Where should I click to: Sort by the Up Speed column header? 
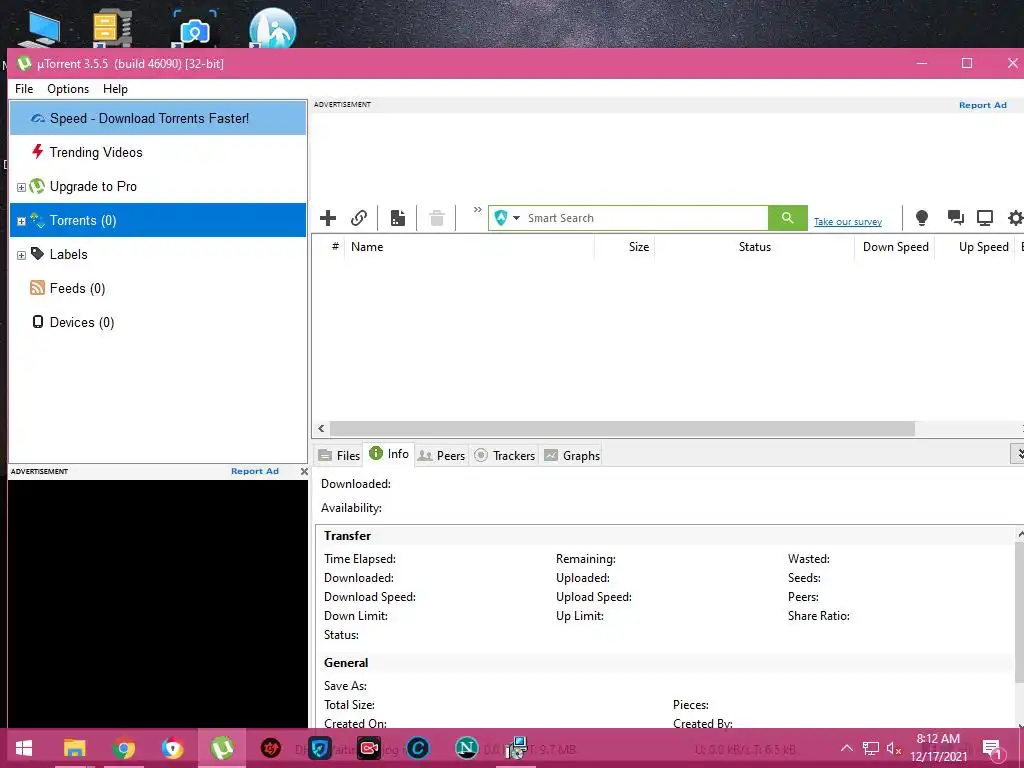coord(975,247)
